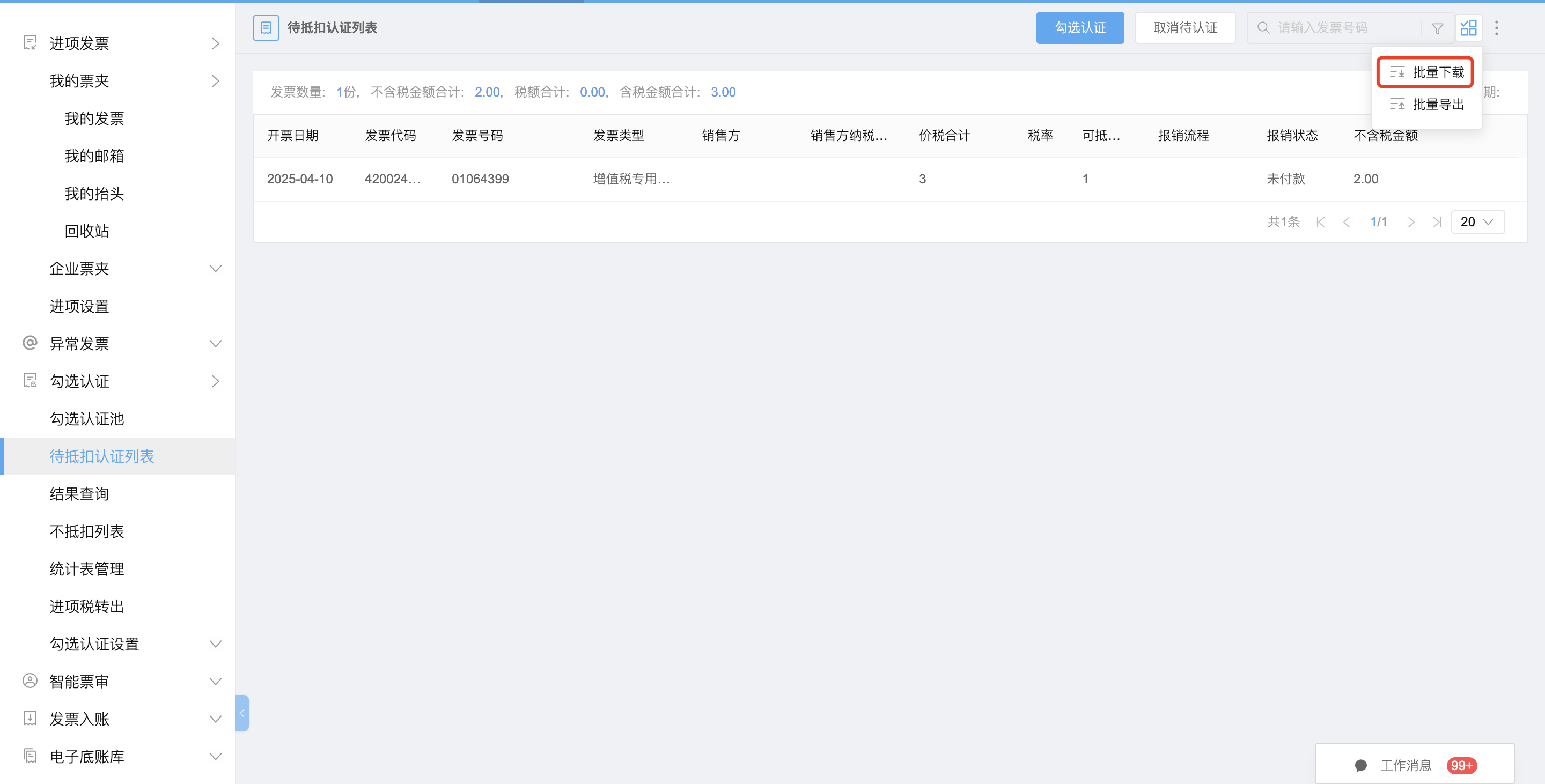1545x784 pixels.
Task: Click invoice number 01064399 cell
Action: pyautogui.click(x=481, y=179)
